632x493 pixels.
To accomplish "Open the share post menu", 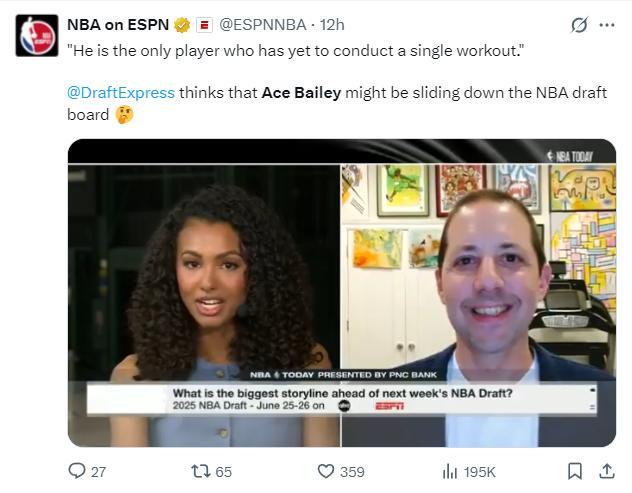I will [606, 471].
